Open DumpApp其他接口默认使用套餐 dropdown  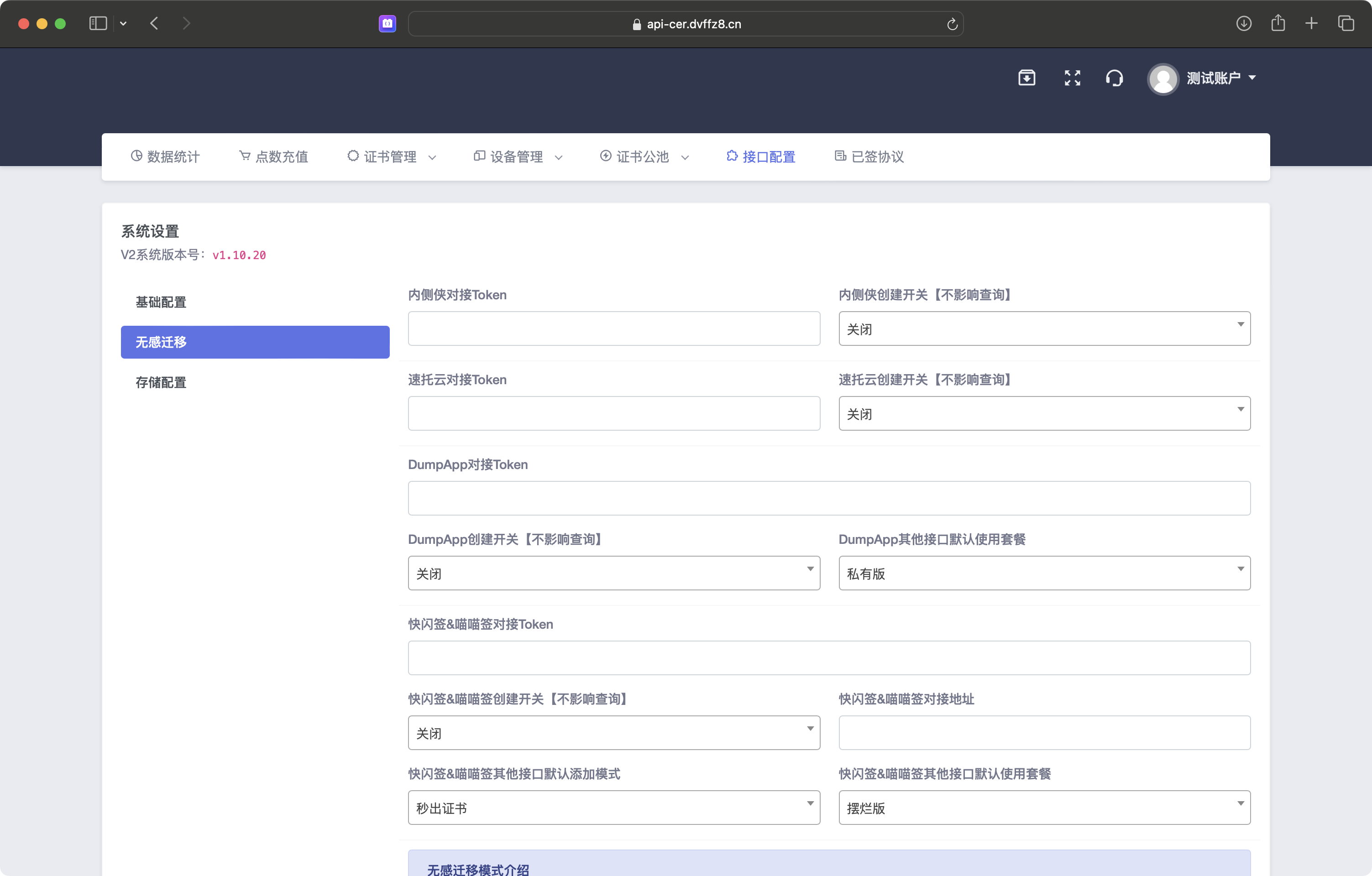[x=1044, y=573]
